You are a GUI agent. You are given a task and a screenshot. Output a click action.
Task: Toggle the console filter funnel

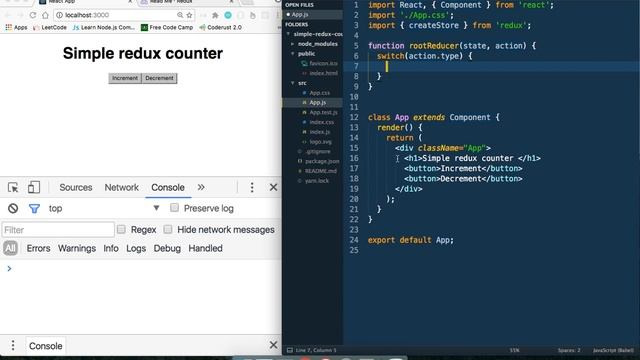coord(34,209)
